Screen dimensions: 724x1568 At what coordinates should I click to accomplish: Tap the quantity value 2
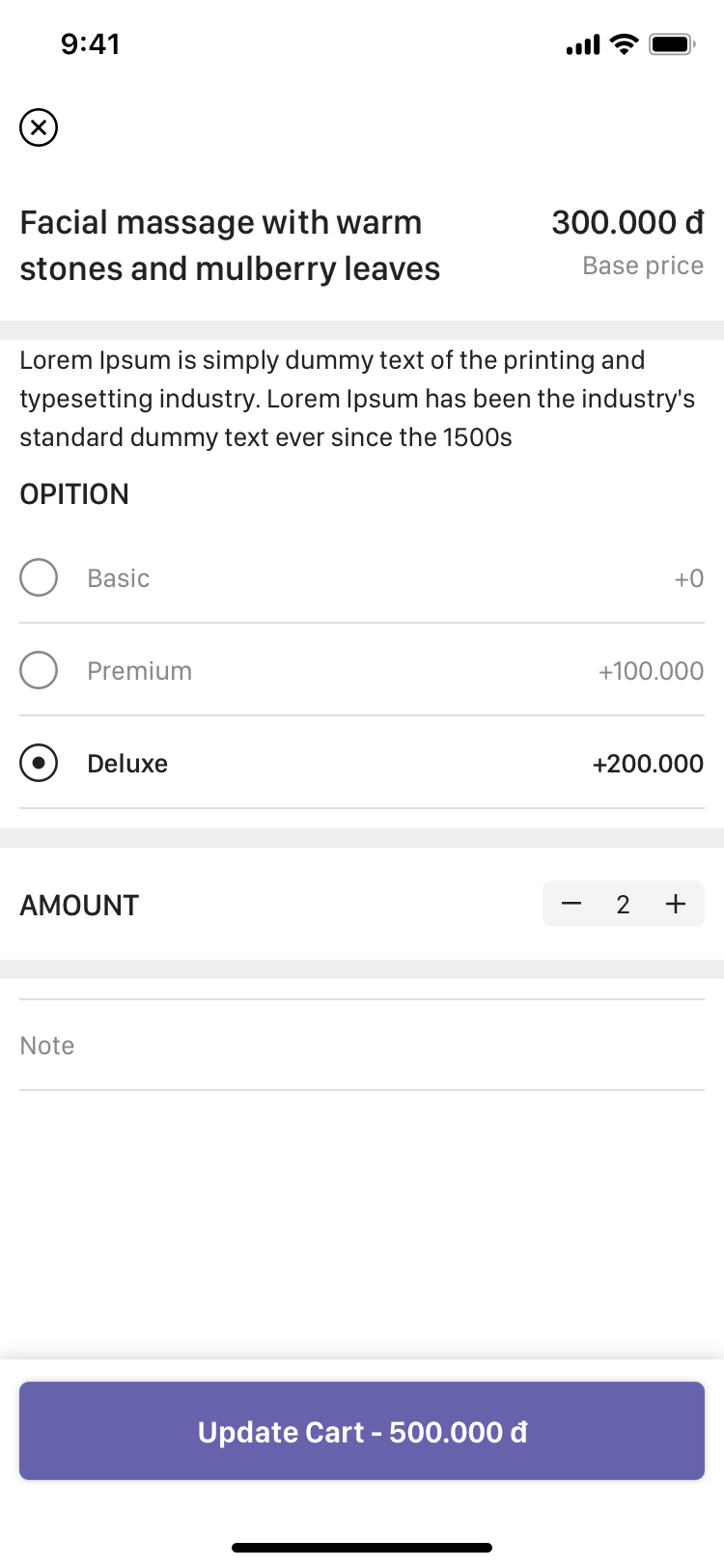pos(624,905)
